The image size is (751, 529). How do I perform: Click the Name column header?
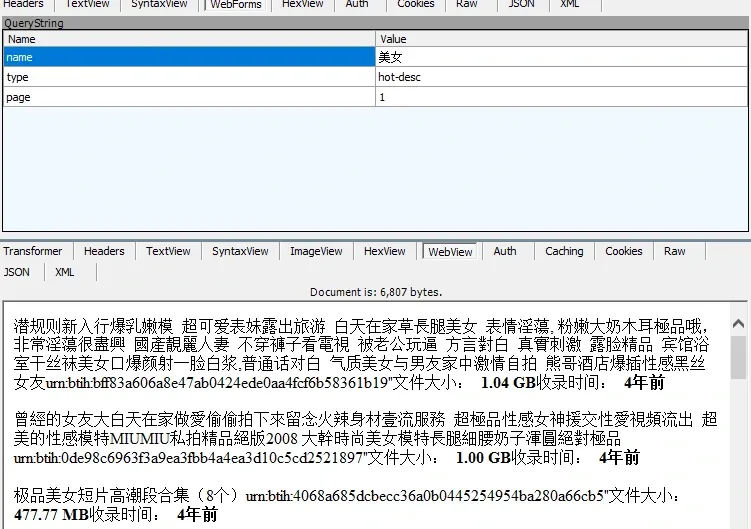190,39
